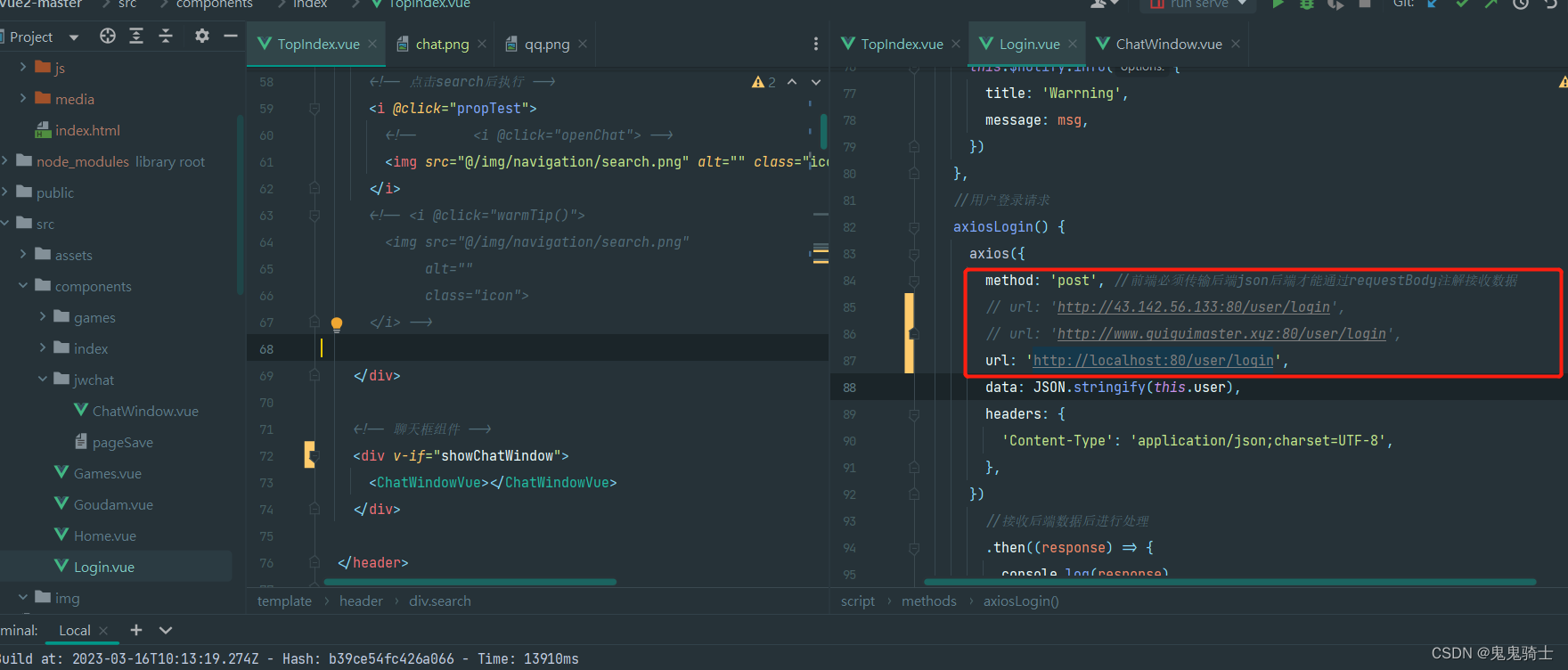Start debugging with the green bug icon
The image size is (1568, 670).
[1307, 4]
